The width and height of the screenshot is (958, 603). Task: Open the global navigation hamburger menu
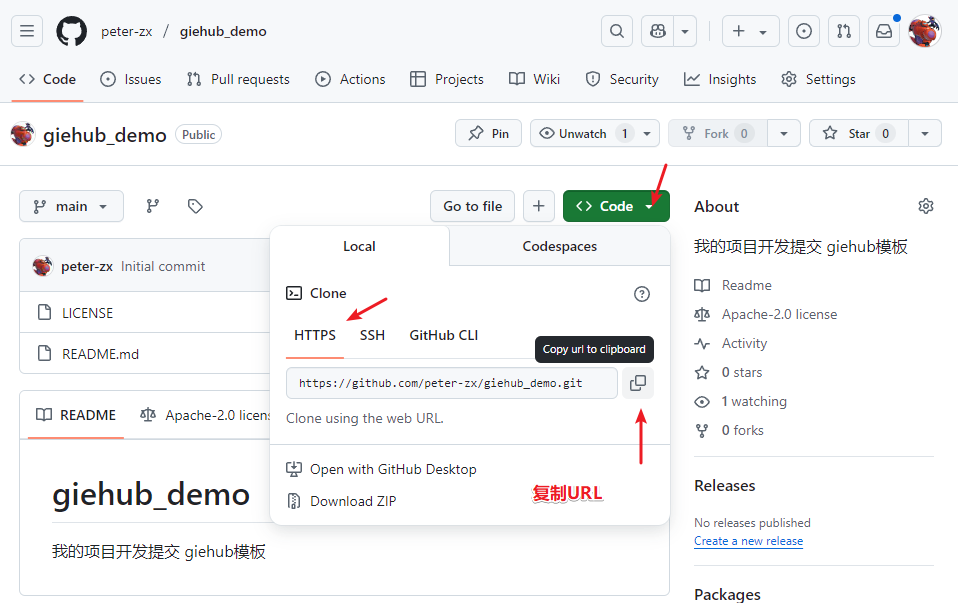[x=27, y=31]
